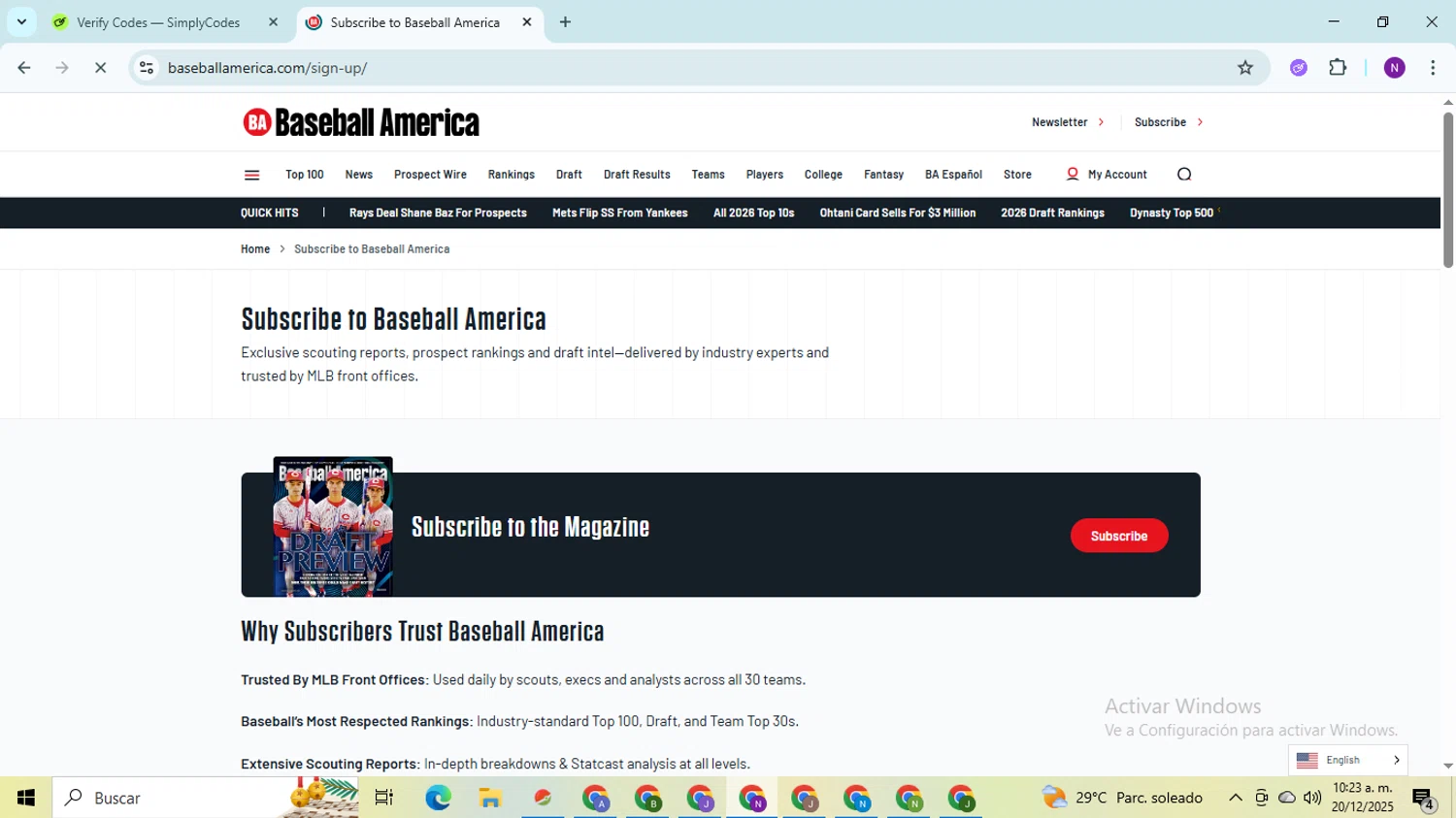
Task: Open Draft Results in navigation
Action: pos(637,175)
